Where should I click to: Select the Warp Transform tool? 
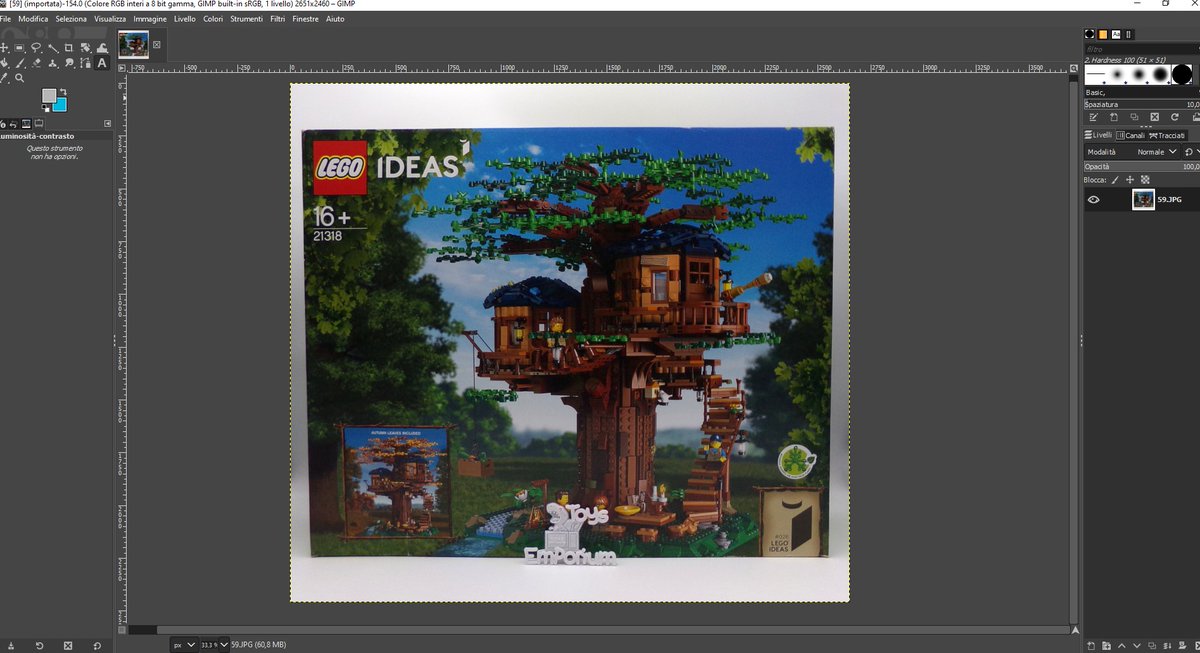click(102, 48)
